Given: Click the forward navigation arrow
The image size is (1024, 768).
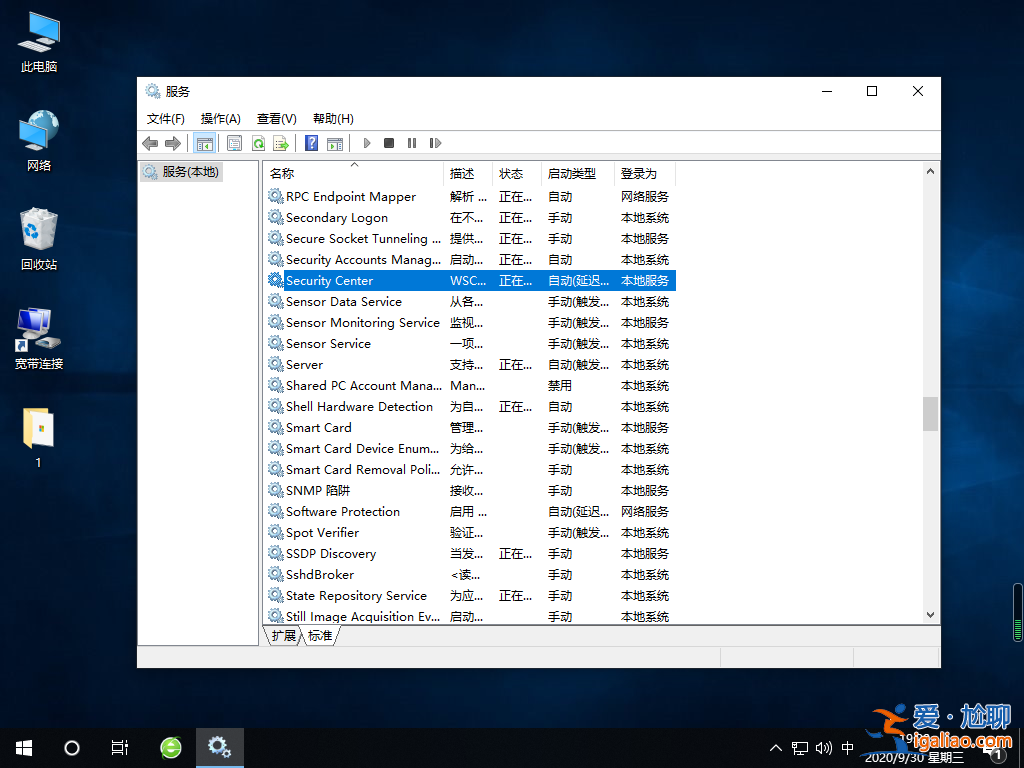Looking at the screenshot, I should tap(171, 143).
